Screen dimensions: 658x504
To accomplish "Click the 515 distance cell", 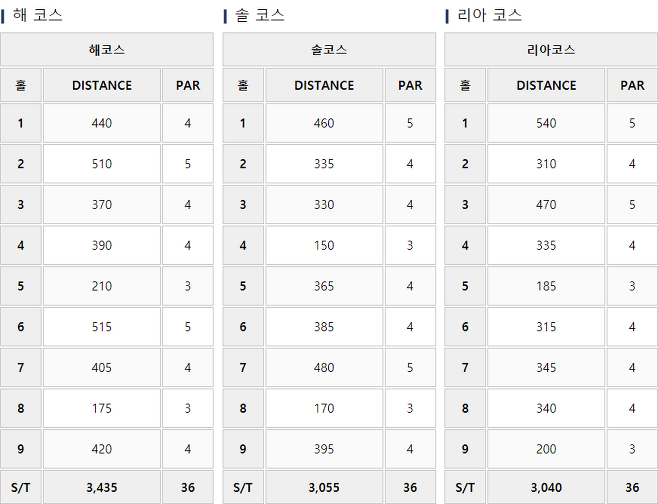I will point(102,327).
